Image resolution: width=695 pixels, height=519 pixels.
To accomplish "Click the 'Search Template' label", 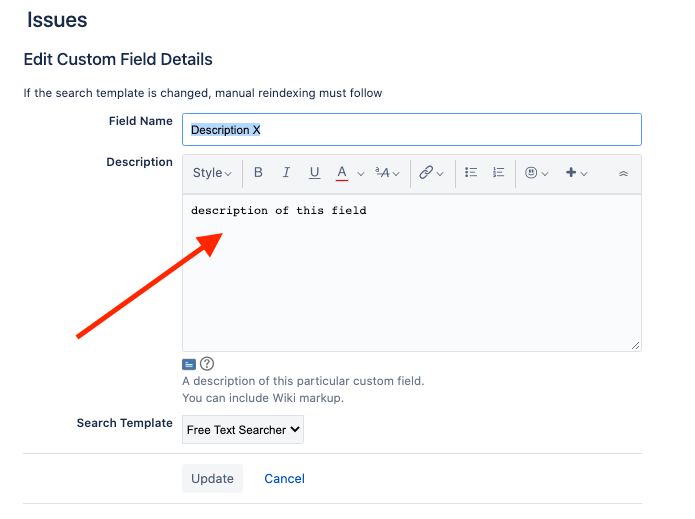I will (x=125, y=423).
